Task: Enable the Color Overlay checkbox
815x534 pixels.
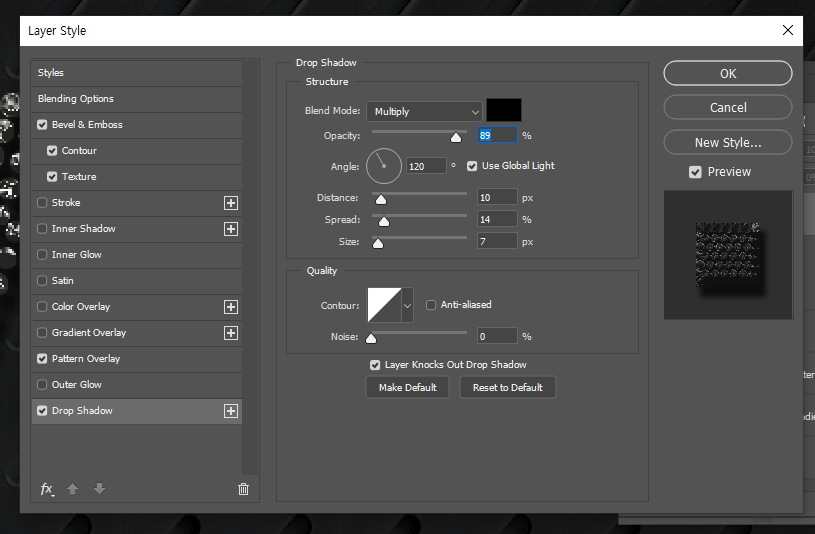Action: click(42, 307)
